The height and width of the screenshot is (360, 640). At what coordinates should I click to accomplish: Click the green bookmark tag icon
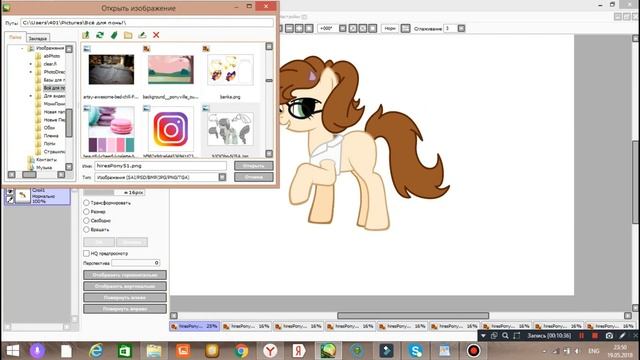tap(114, 35)
